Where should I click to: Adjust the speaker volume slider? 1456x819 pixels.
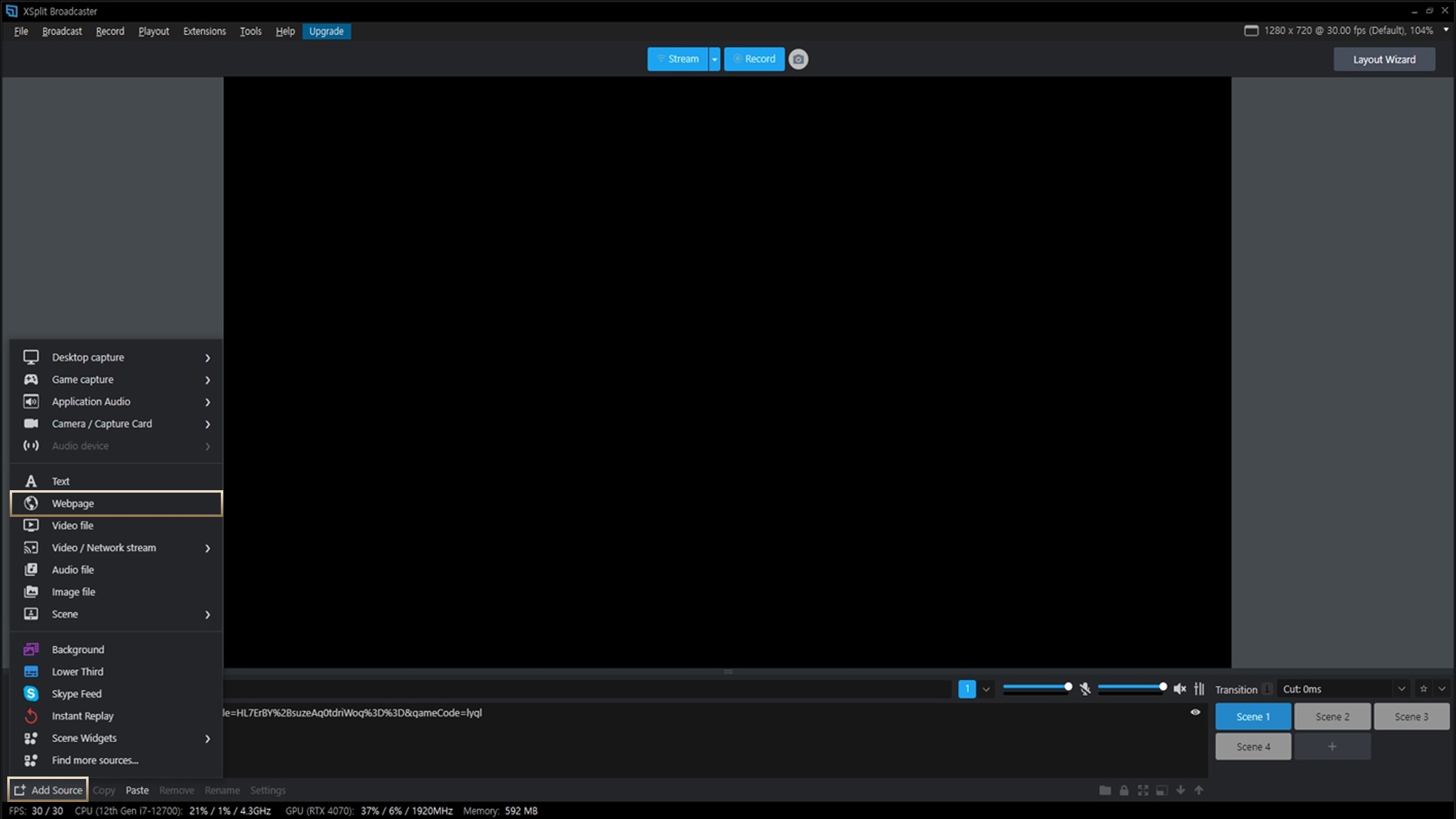pos(1132,687)
